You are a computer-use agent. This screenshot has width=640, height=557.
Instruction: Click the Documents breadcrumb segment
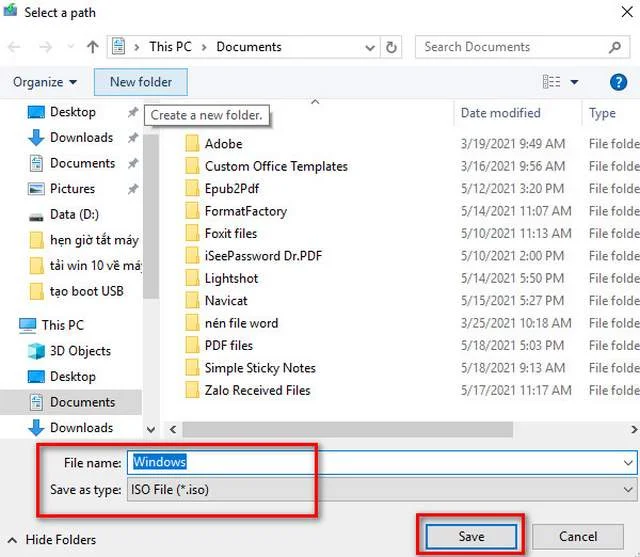point(249,47)
